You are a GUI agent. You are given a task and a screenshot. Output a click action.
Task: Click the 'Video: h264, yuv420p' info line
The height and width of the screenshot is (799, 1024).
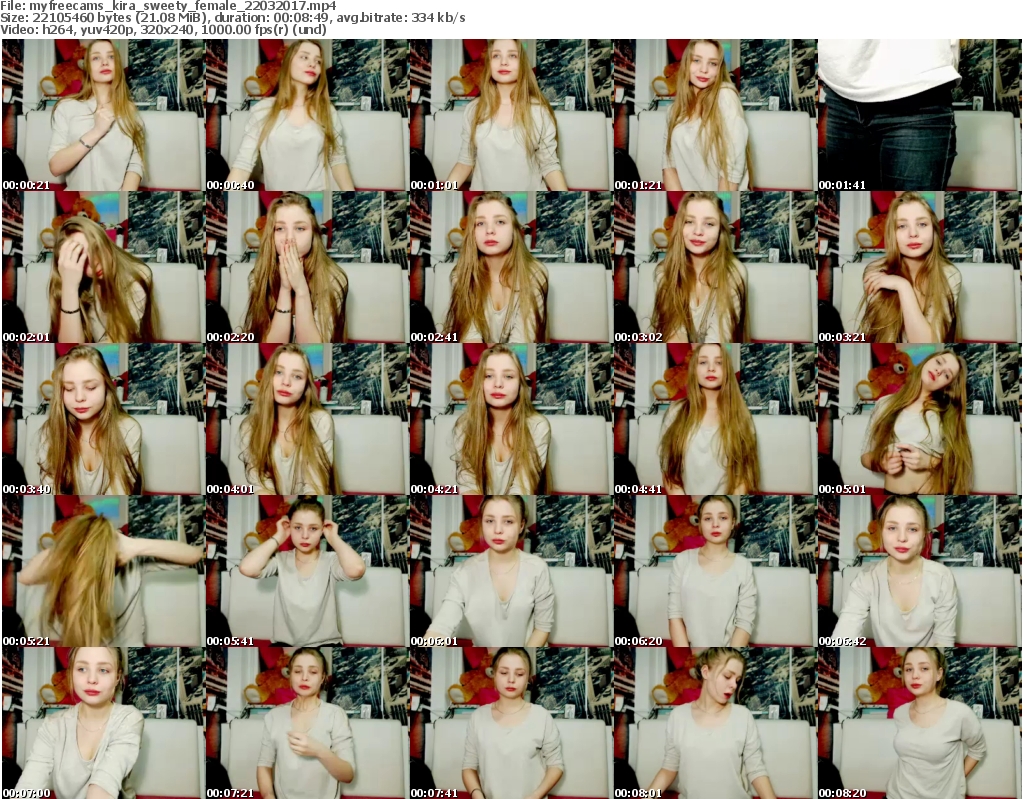coord(163,29)
